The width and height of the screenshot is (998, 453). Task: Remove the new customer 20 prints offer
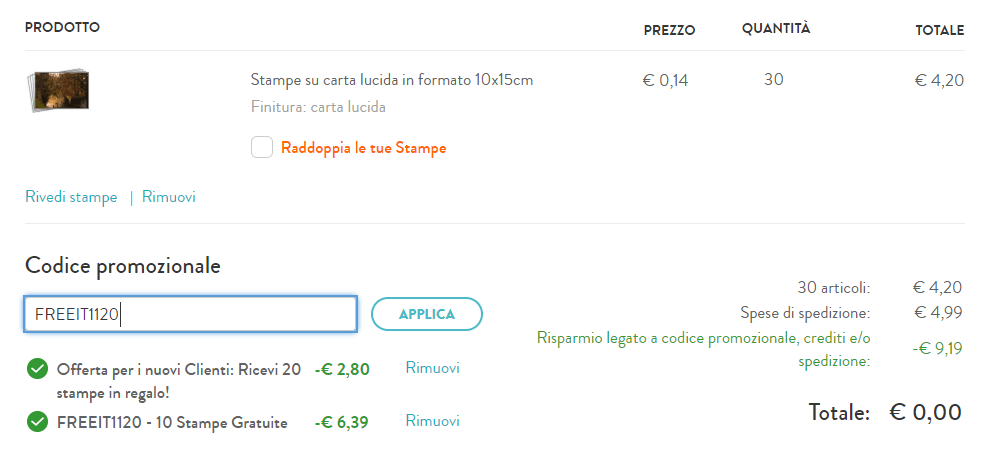[432, 368]
